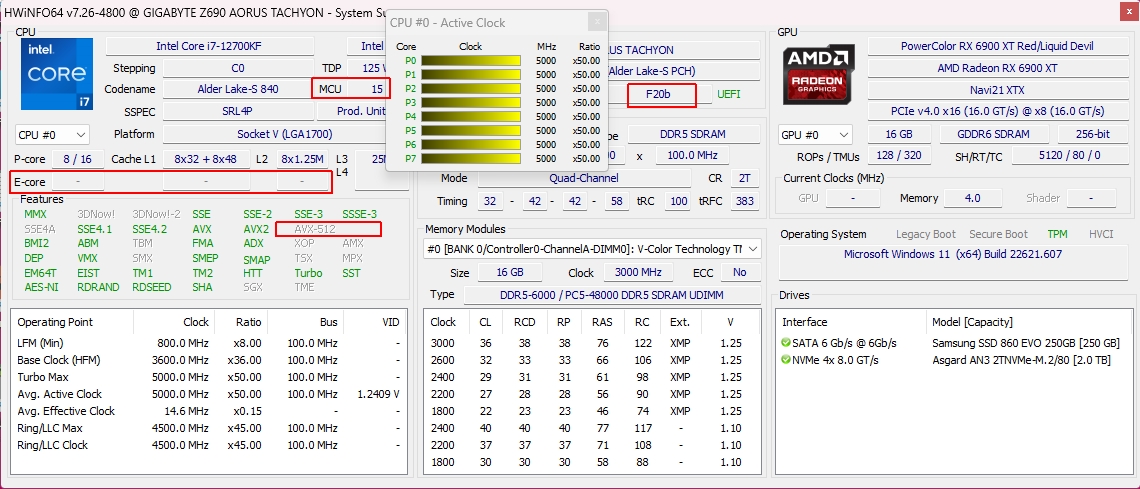The image size is (1140, 489).
Task: Click the memory module Size value 16 GB
Action: [x=510, y=272]
